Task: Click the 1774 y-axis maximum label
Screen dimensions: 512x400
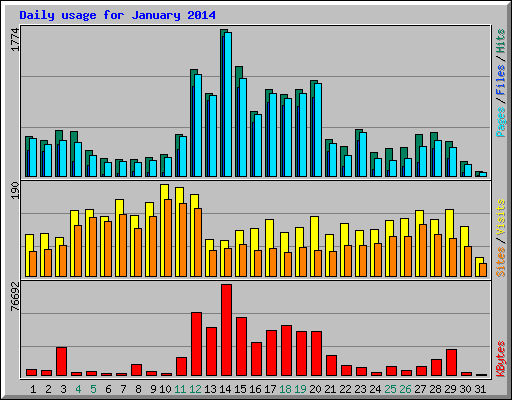Action: pos(15,40)
